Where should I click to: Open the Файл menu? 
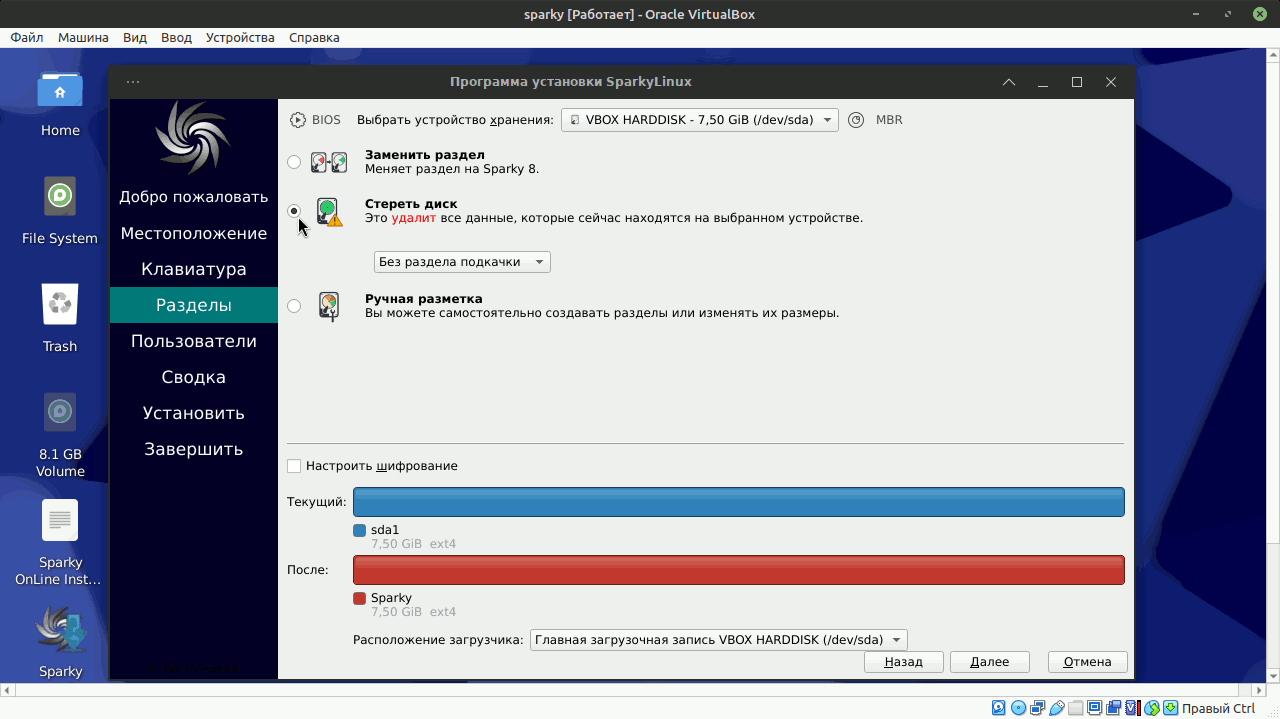pos(27,38)
